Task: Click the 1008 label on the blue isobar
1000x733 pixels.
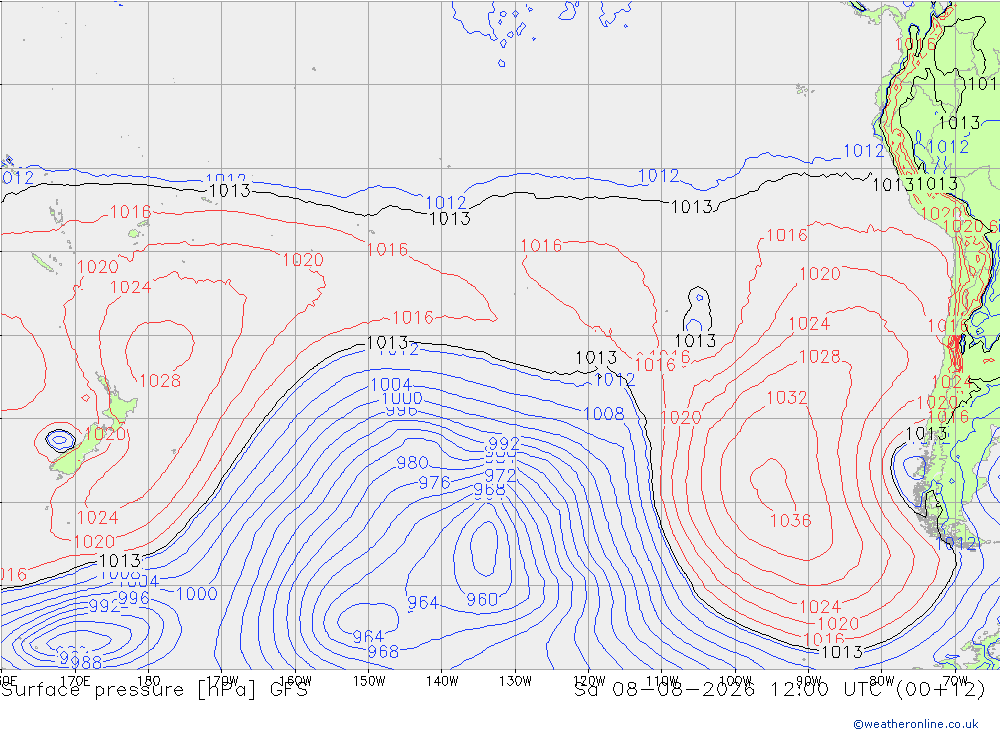Action: (603, 414)
